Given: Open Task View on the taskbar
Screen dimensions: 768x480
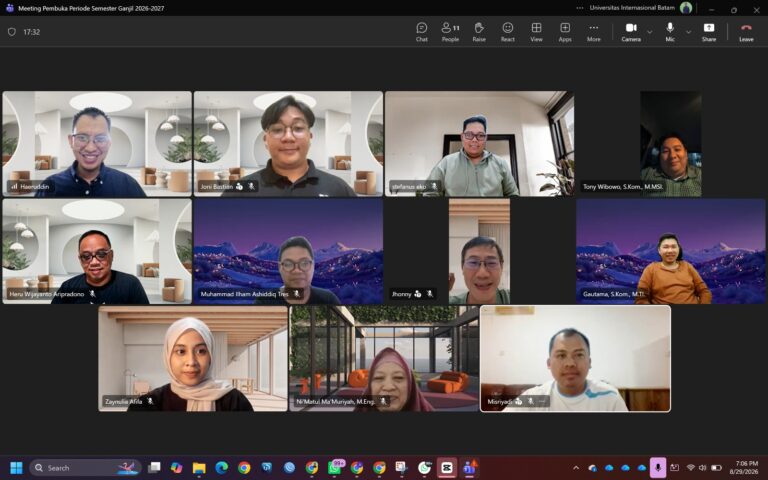Looking at the screenshot, I should (x=154, y=468).
